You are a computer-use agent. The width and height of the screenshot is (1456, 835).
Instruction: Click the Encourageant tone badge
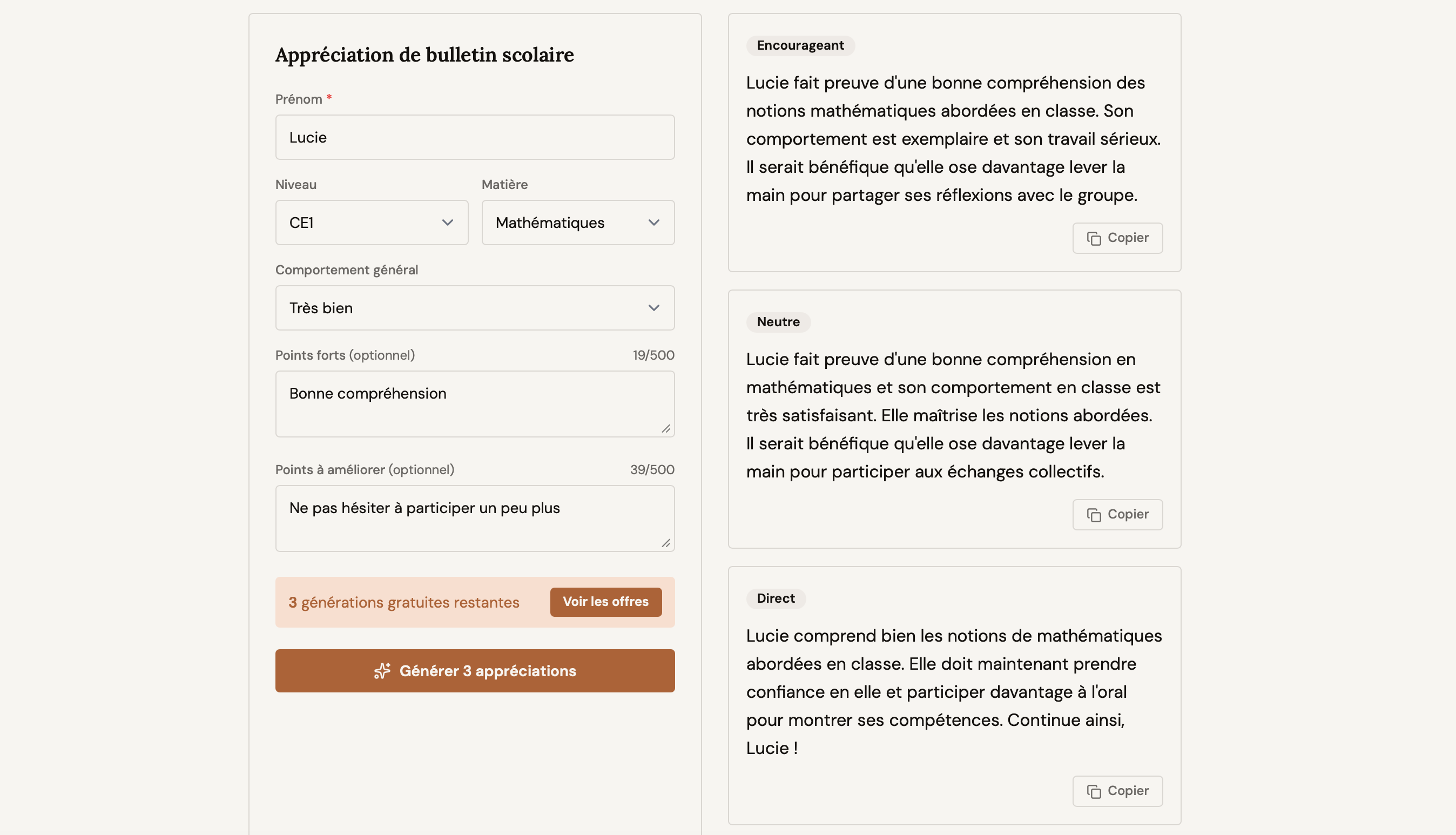(x=800, y=45)
